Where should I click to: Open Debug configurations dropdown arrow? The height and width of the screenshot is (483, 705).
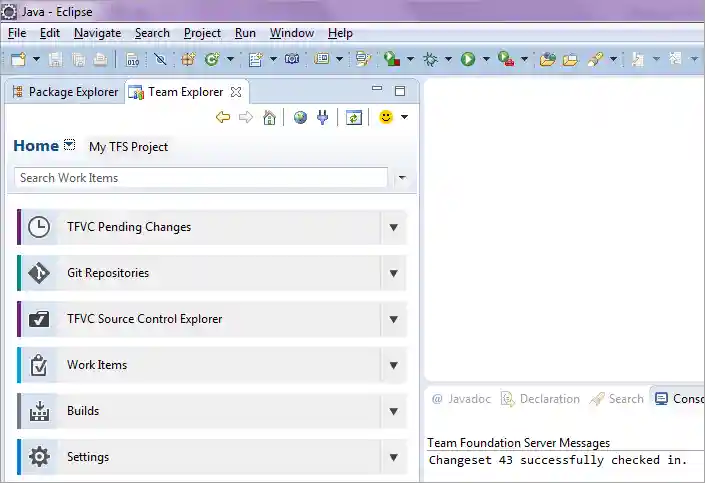pos(448,59)
